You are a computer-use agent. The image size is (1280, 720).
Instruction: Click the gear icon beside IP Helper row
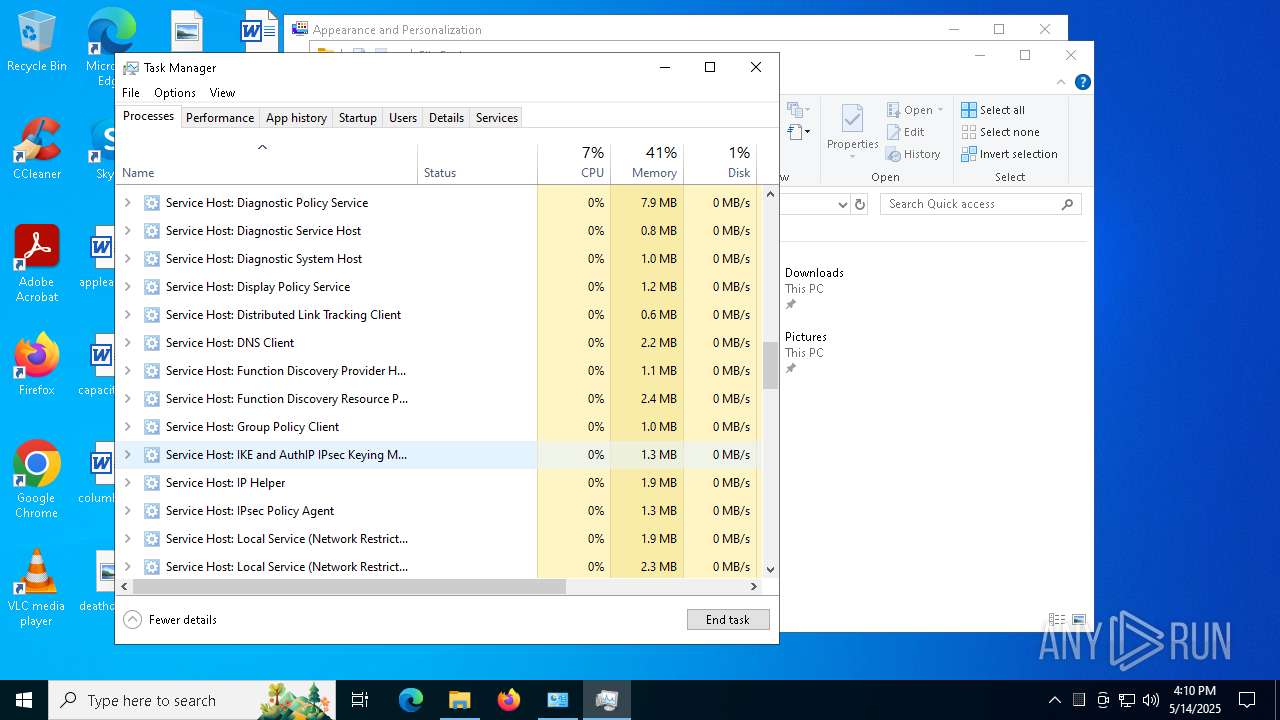pos(152,483)
